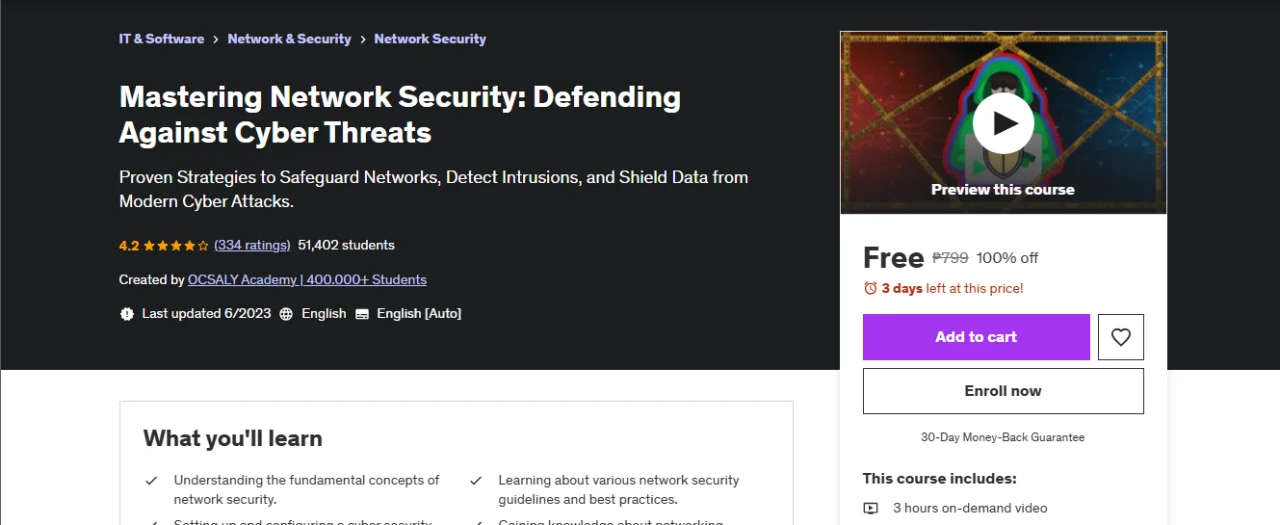Go to Network Security breadcrumb
Screen dimensions: 1280x525
coord(430,39)
